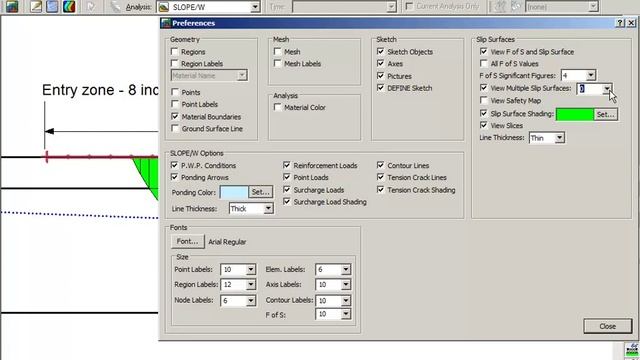640x360 pixels.
Task: Open Region Labels size dropdown
Action: click(251, 284)
